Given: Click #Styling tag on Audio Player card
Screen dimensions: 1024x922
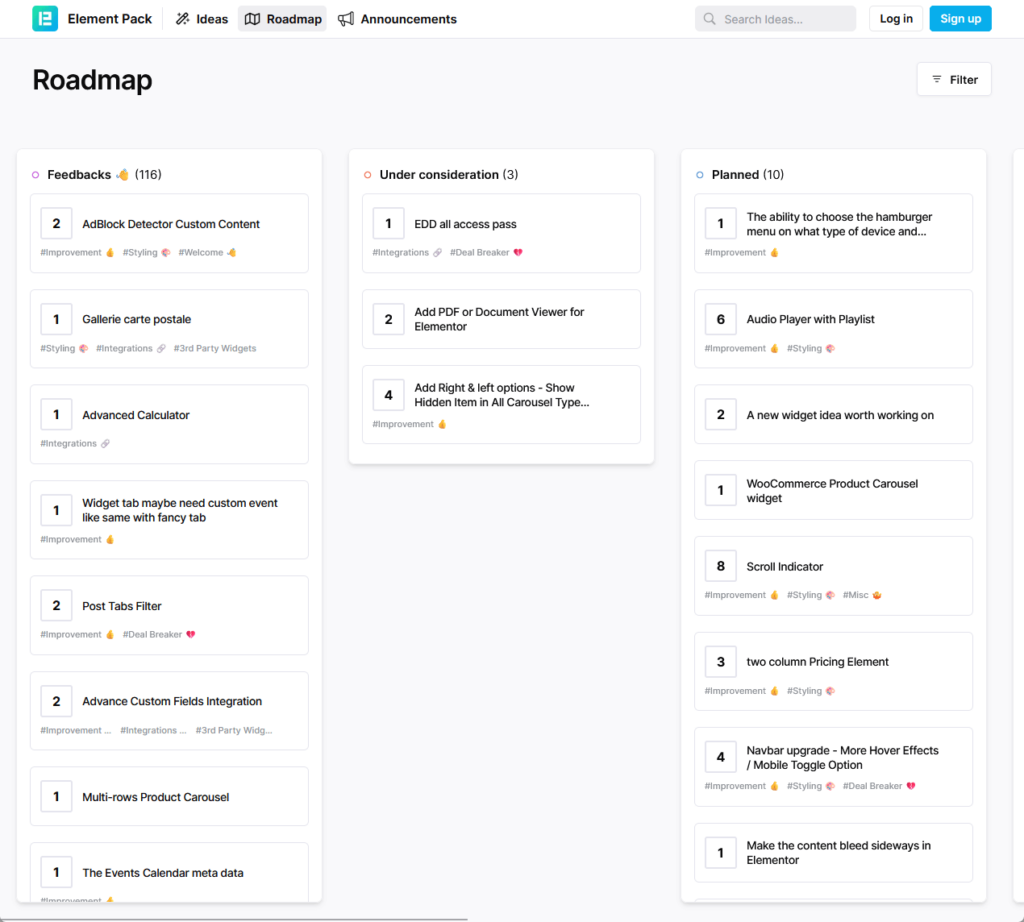Looking at the screenshot, I should pos(810,349).
